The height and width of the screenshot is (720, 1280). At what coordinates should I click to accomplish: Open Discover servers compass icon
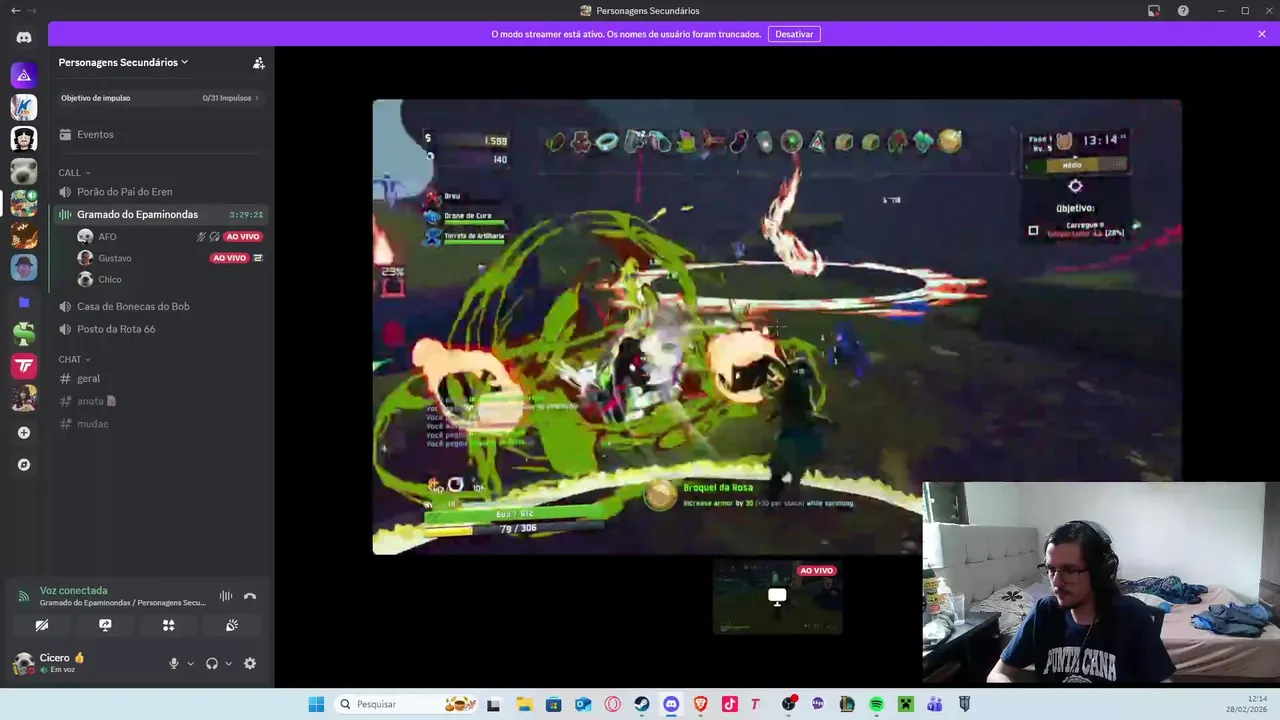click(x=24, y=465)
